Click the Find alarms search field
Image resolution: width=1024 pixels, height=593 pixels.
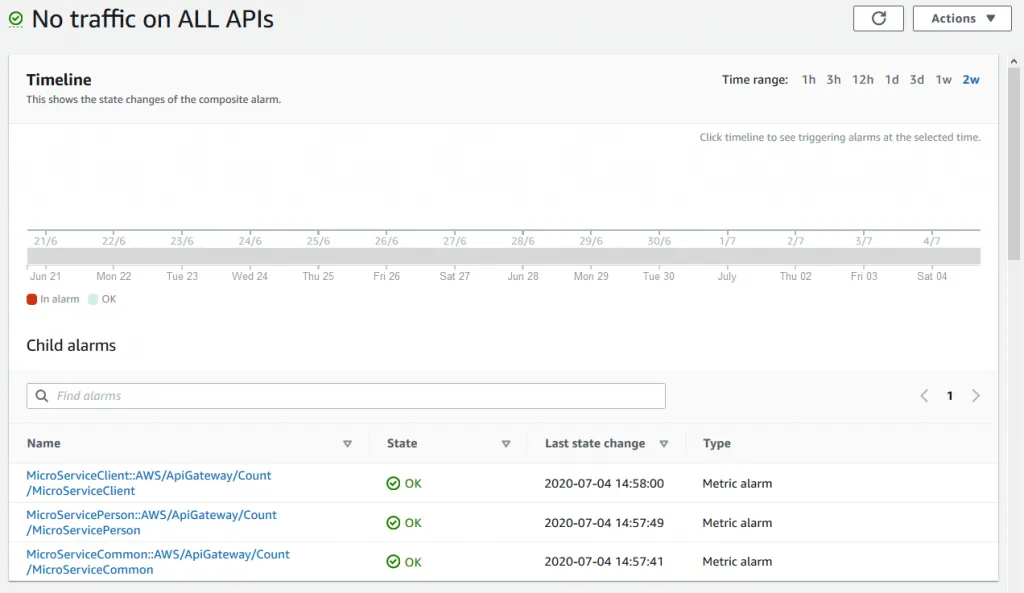point(346,396)
